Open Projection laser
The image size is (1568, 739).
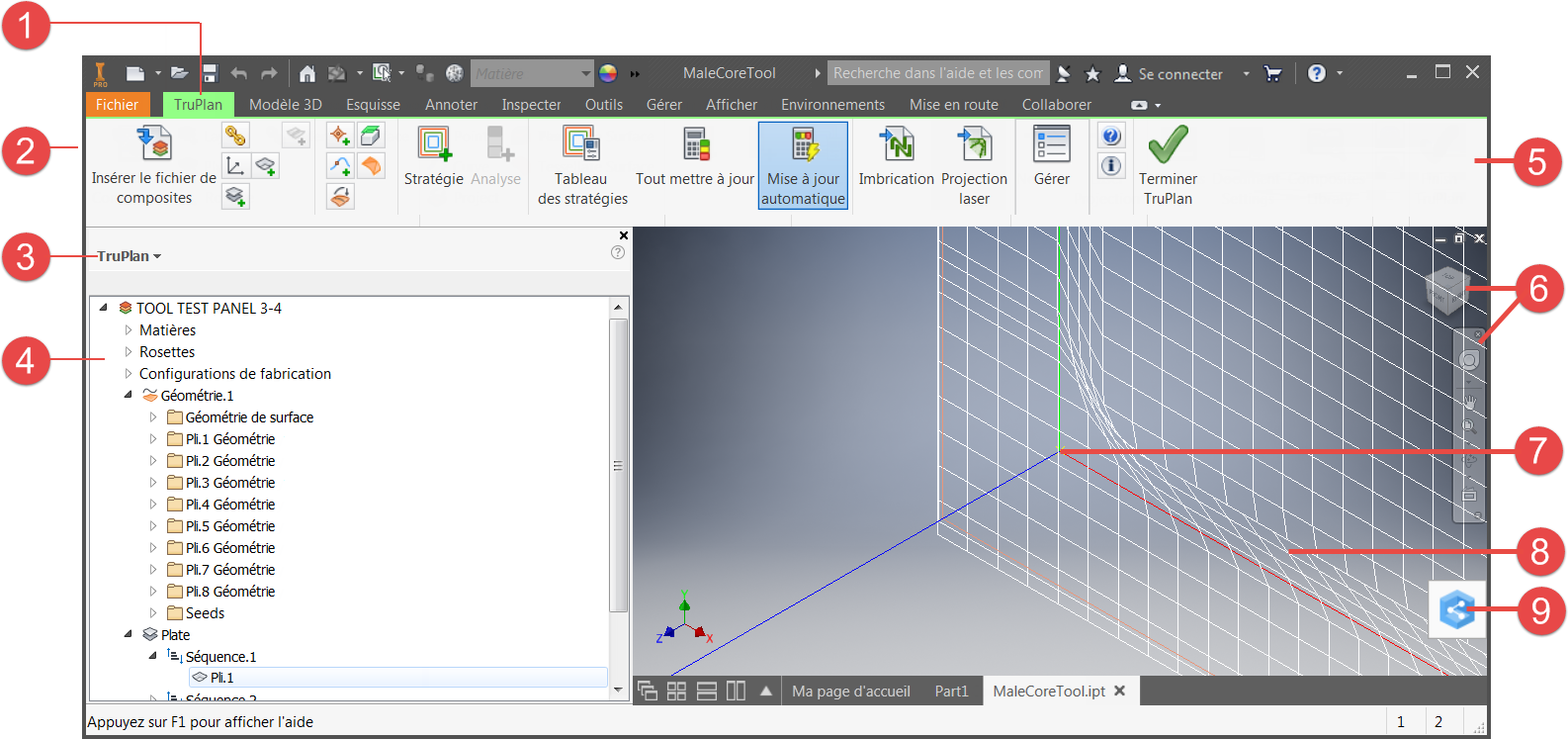coord(974,165)
